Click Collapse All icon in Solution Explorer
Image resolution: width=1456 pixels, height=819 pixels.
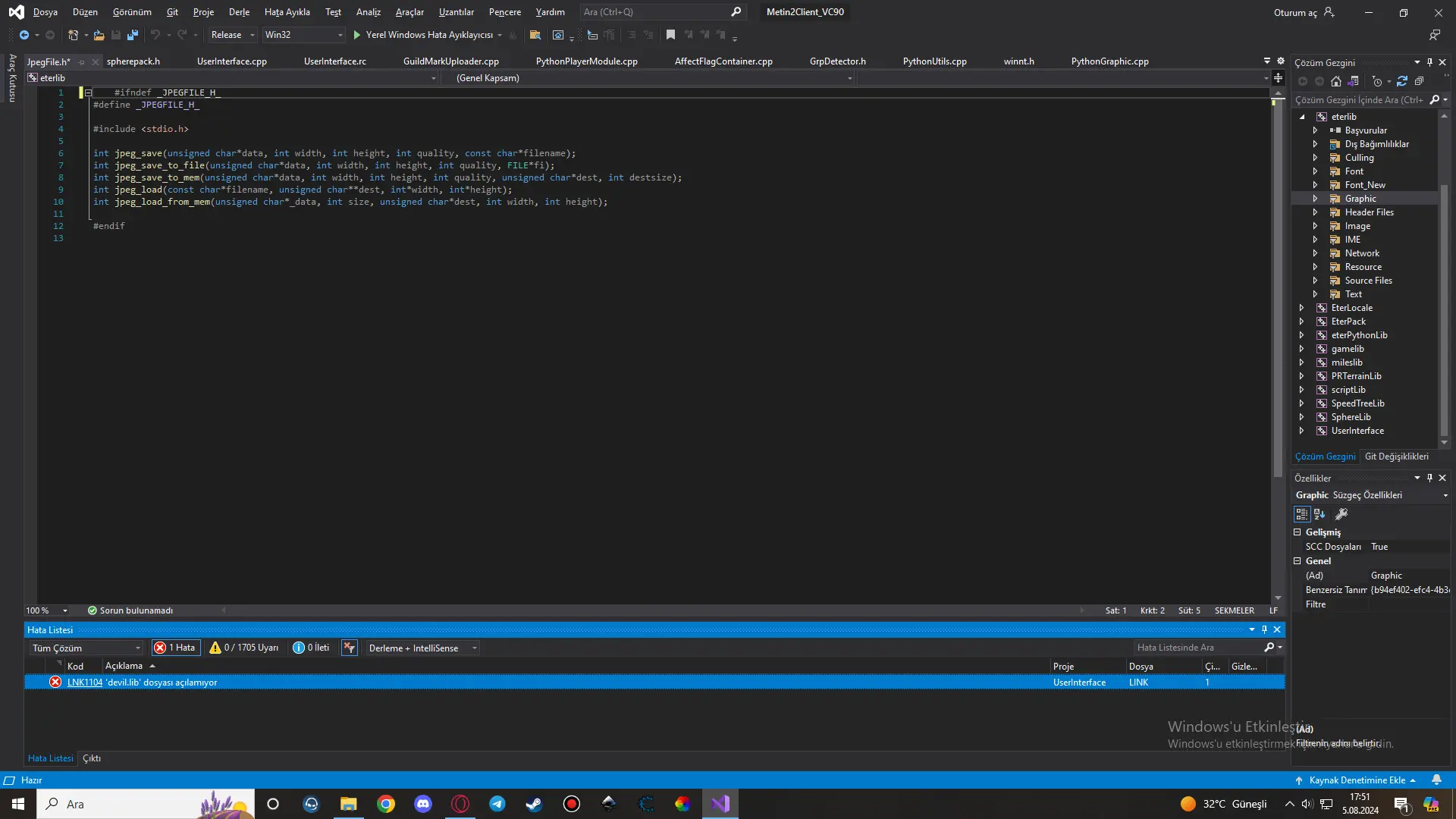[x=1419, y=81]
